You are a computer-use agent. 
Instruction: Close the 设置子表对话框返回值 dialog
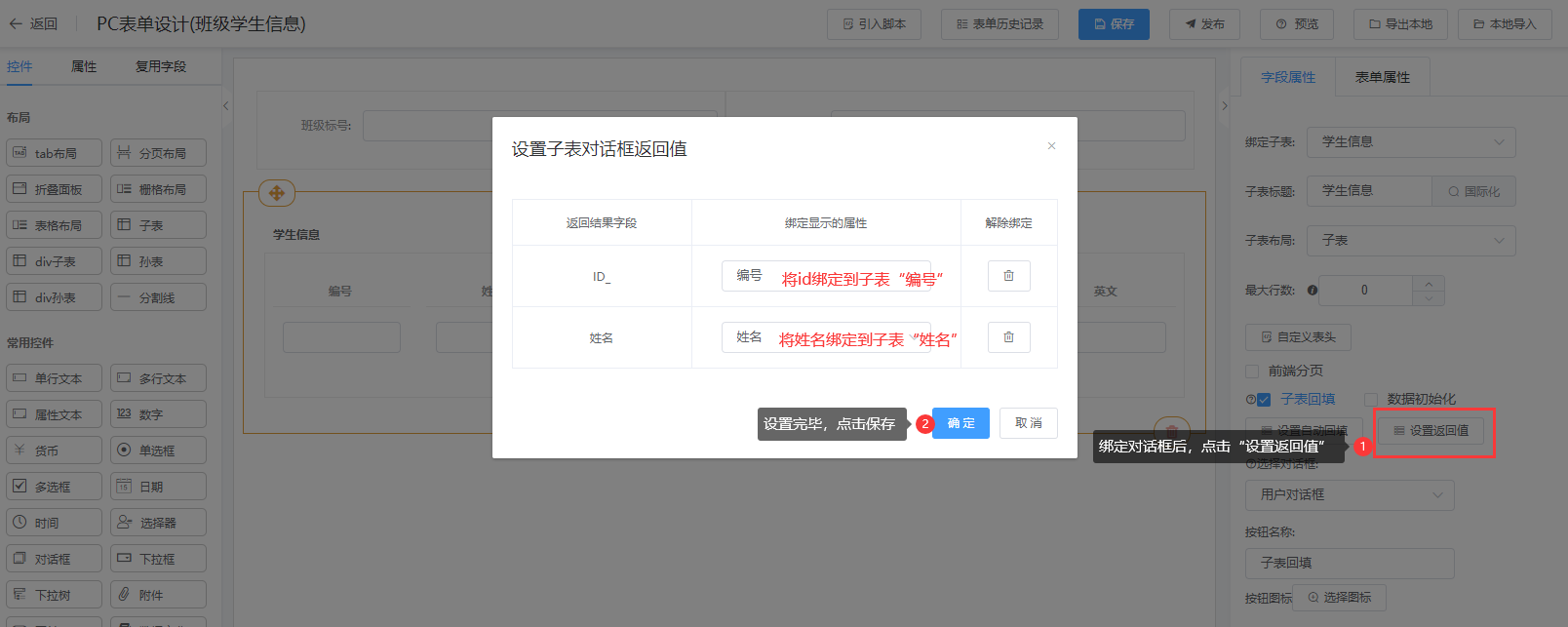(1051, 146)
